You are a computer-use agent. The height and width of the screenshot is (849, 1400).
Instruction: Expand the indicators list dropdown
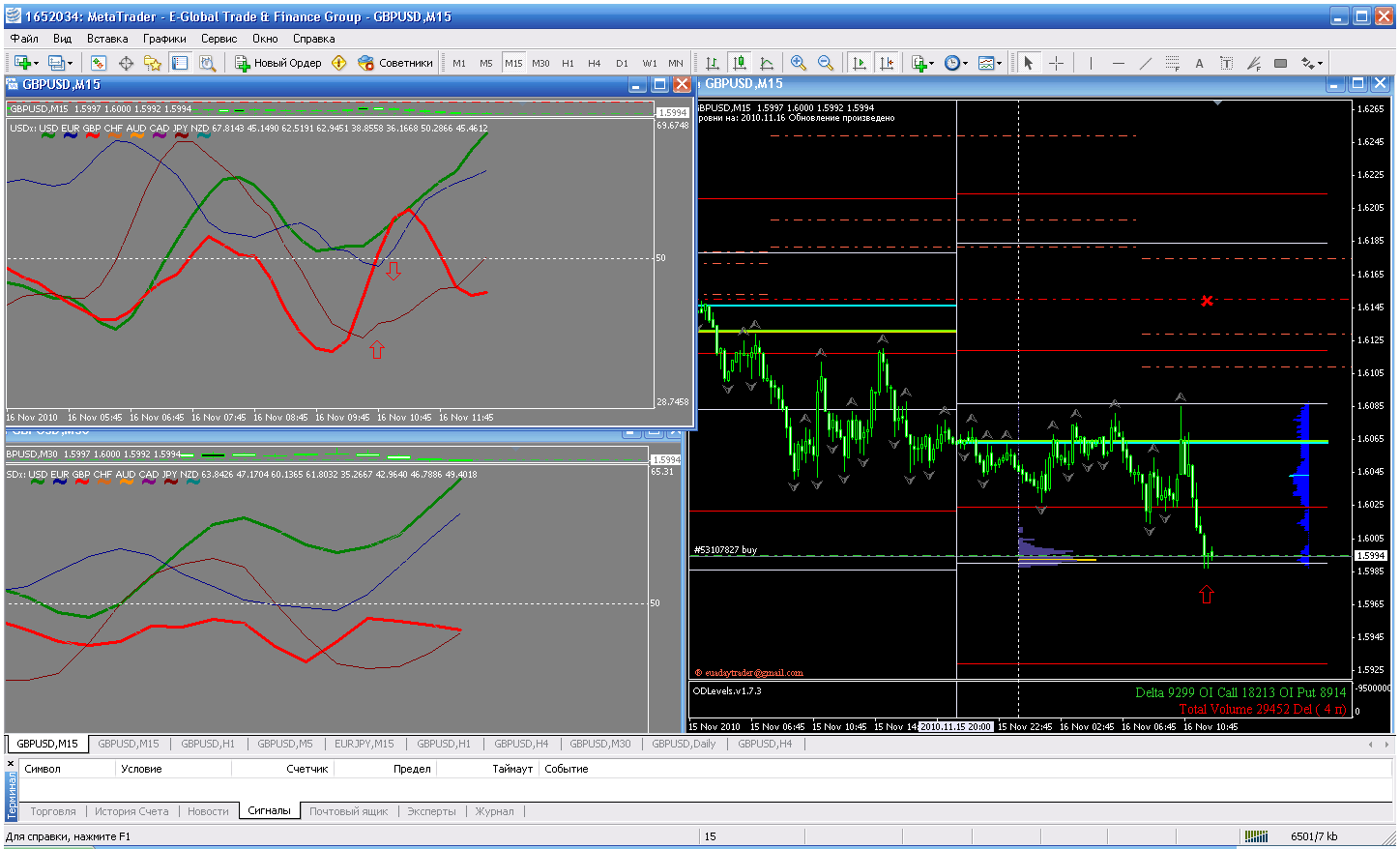pyautogui.click(x=931, y=63)
